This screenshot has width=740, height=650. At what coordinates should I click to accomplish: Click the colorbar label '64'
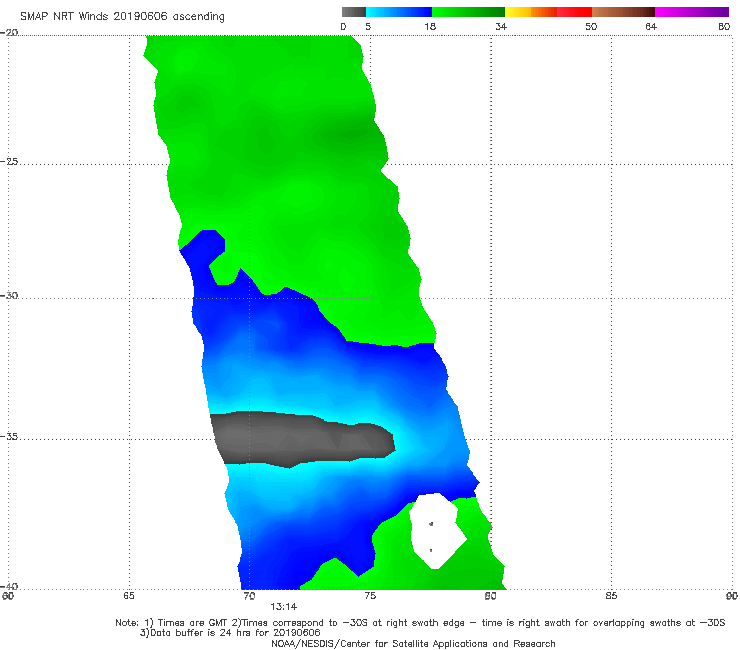coord(651,26)
